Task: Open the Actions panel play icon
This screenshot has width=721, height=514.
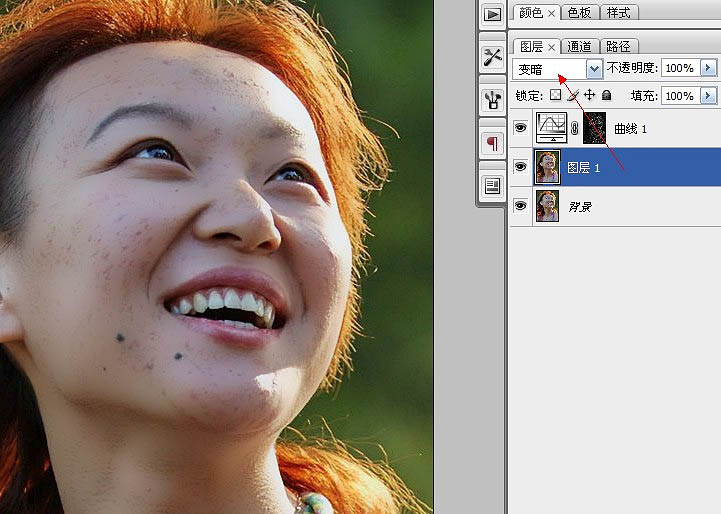Action: [x=492, y=14]
